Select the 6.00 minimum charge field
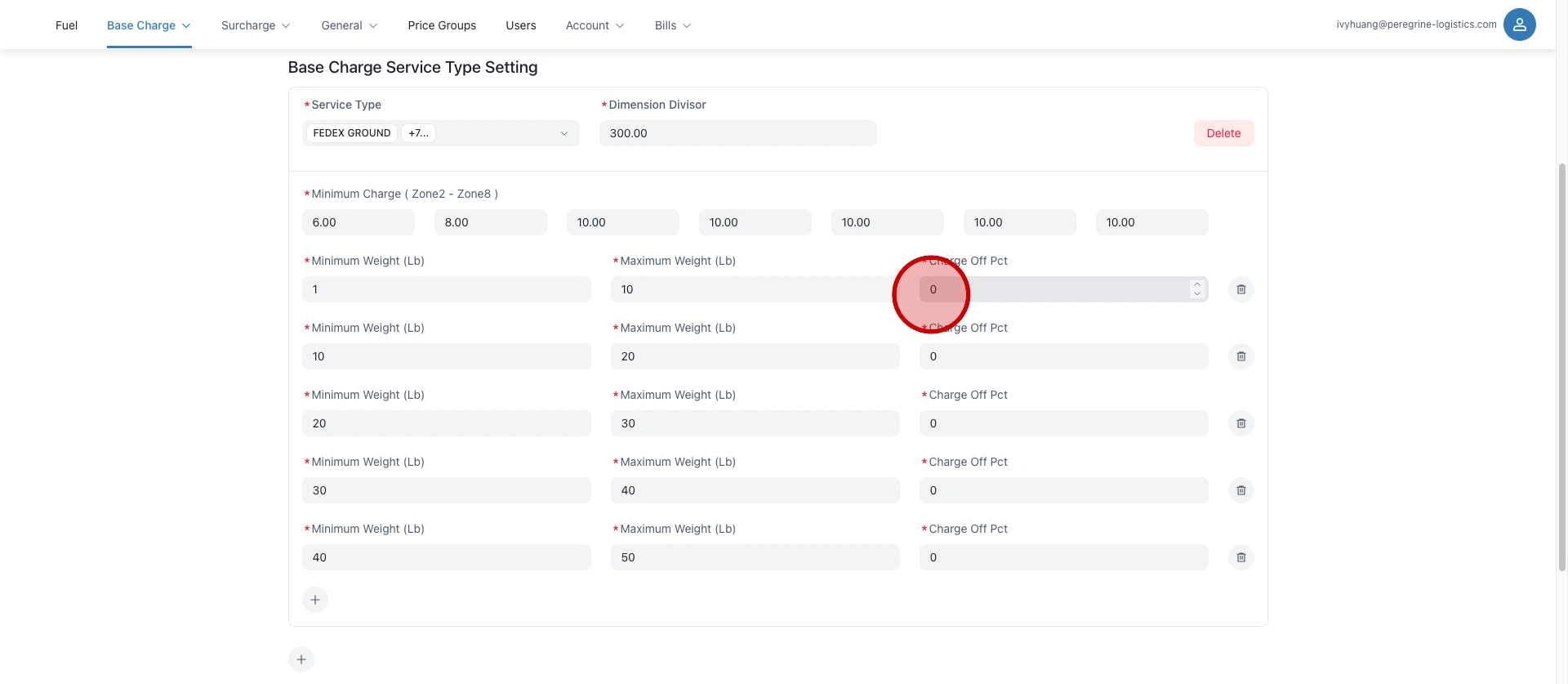The height and width of the screenshot is (684, 1568). point(358,222)
